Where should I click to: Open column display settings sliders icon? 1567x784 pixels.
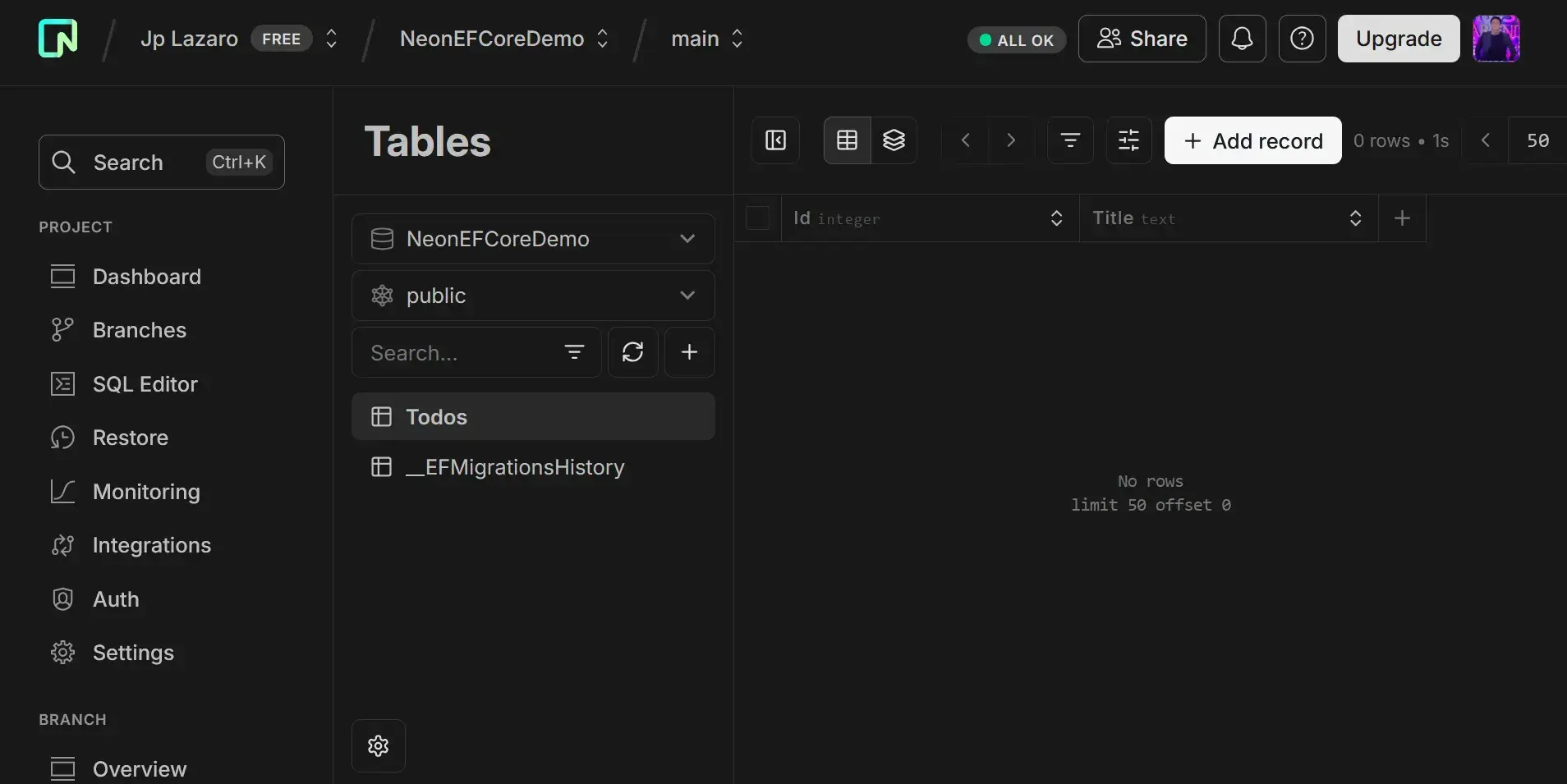pos(1129,140)
